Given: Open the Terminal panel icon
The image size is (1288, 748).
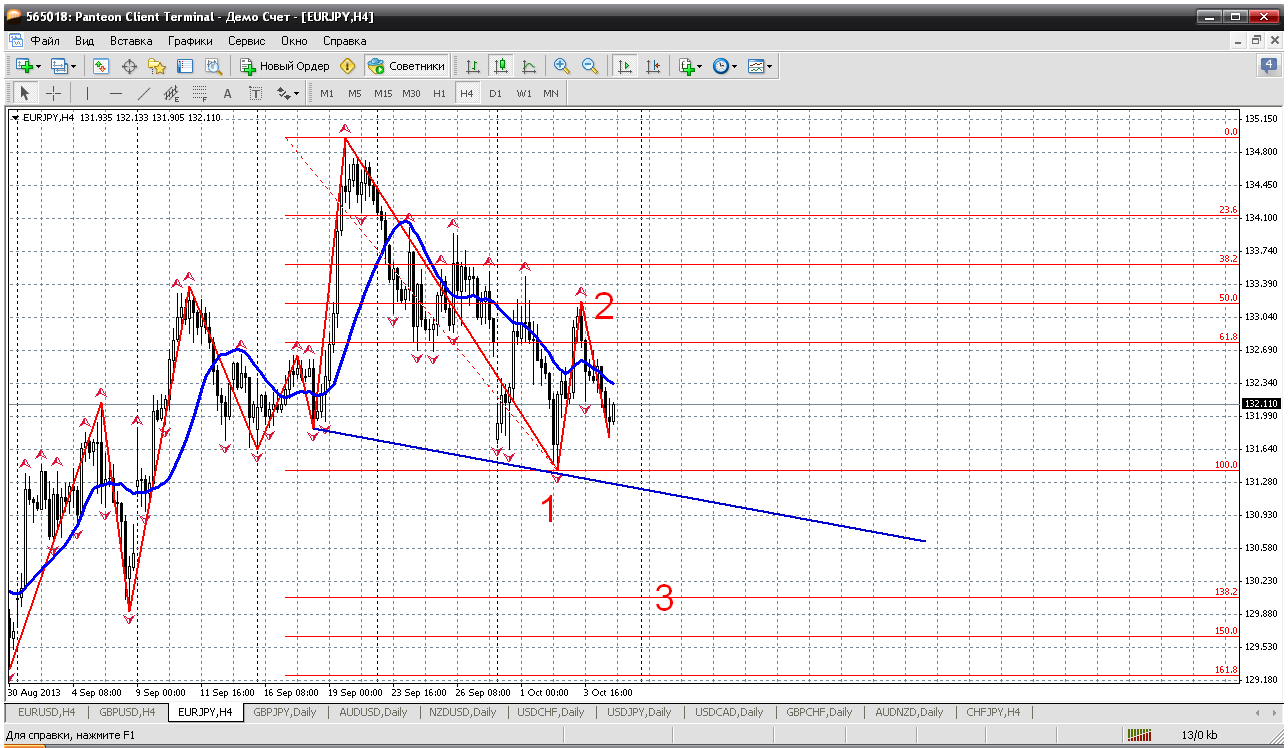Looking at the screenshot, I should (185, 66).
